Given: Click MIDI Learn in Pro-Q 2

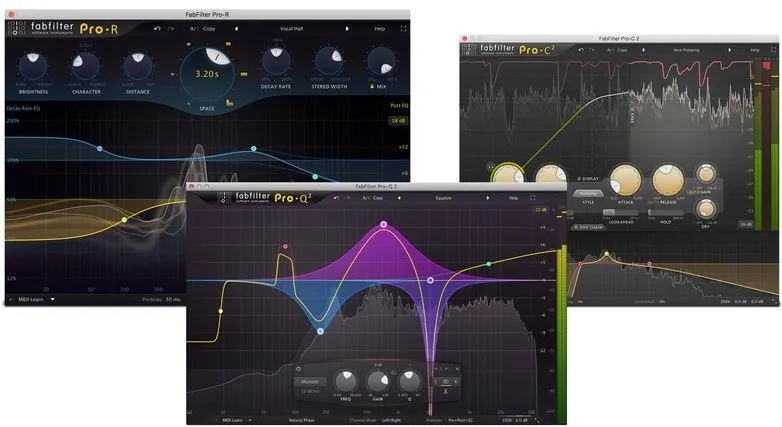Looking at the screenshot, I should click(232, 420).
